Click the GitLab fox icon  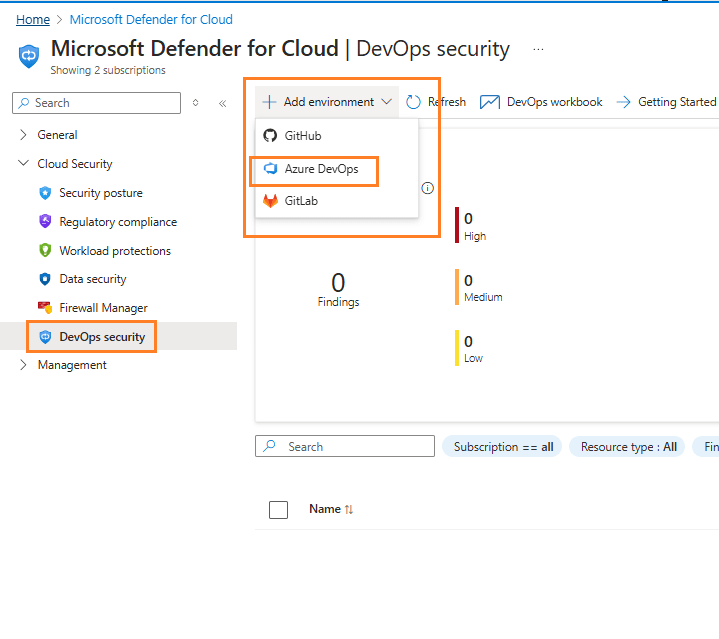pyautogui.click(x=270, y=201)
